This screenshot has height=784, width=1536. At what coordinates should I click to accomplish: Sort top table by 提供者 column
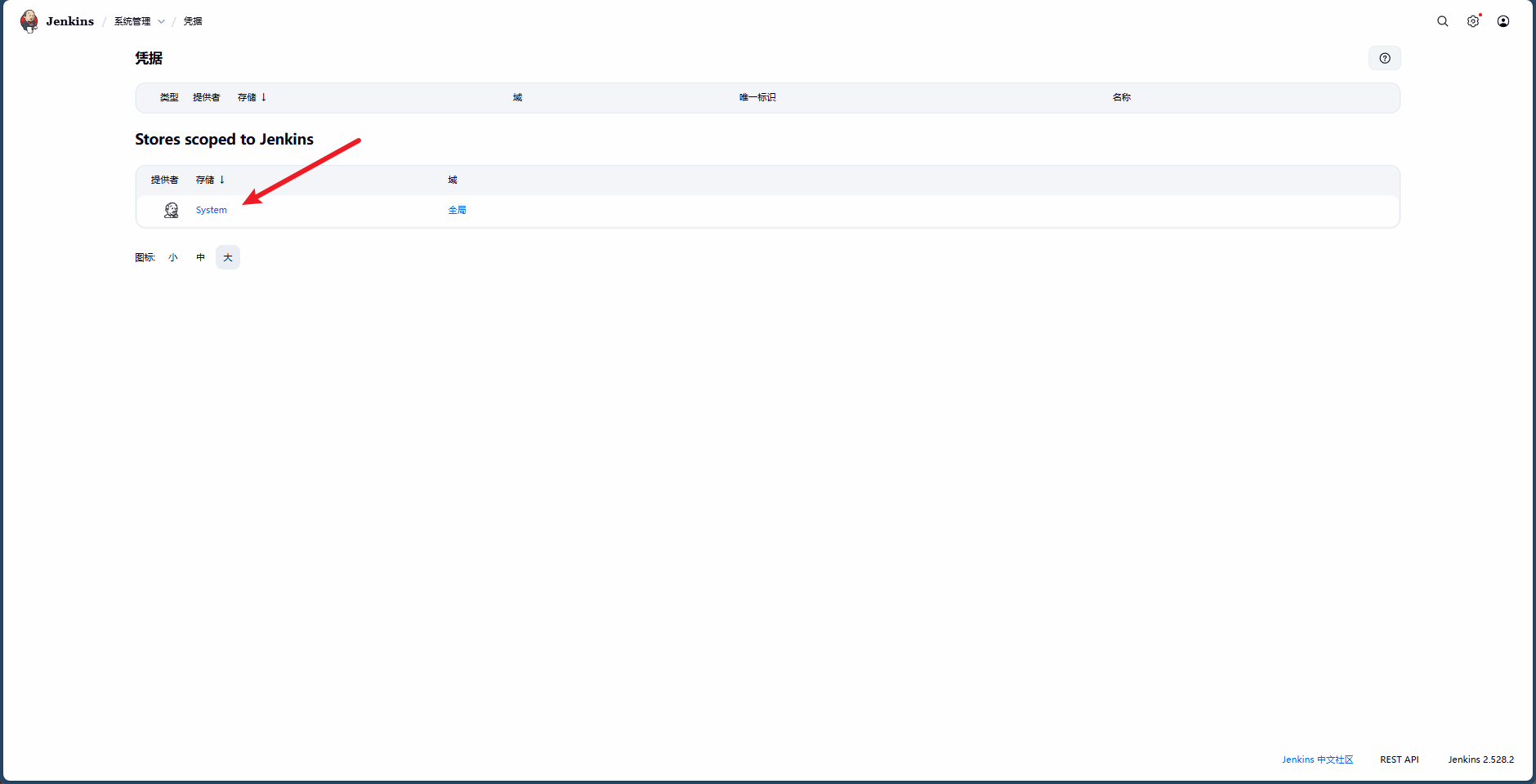207,97
